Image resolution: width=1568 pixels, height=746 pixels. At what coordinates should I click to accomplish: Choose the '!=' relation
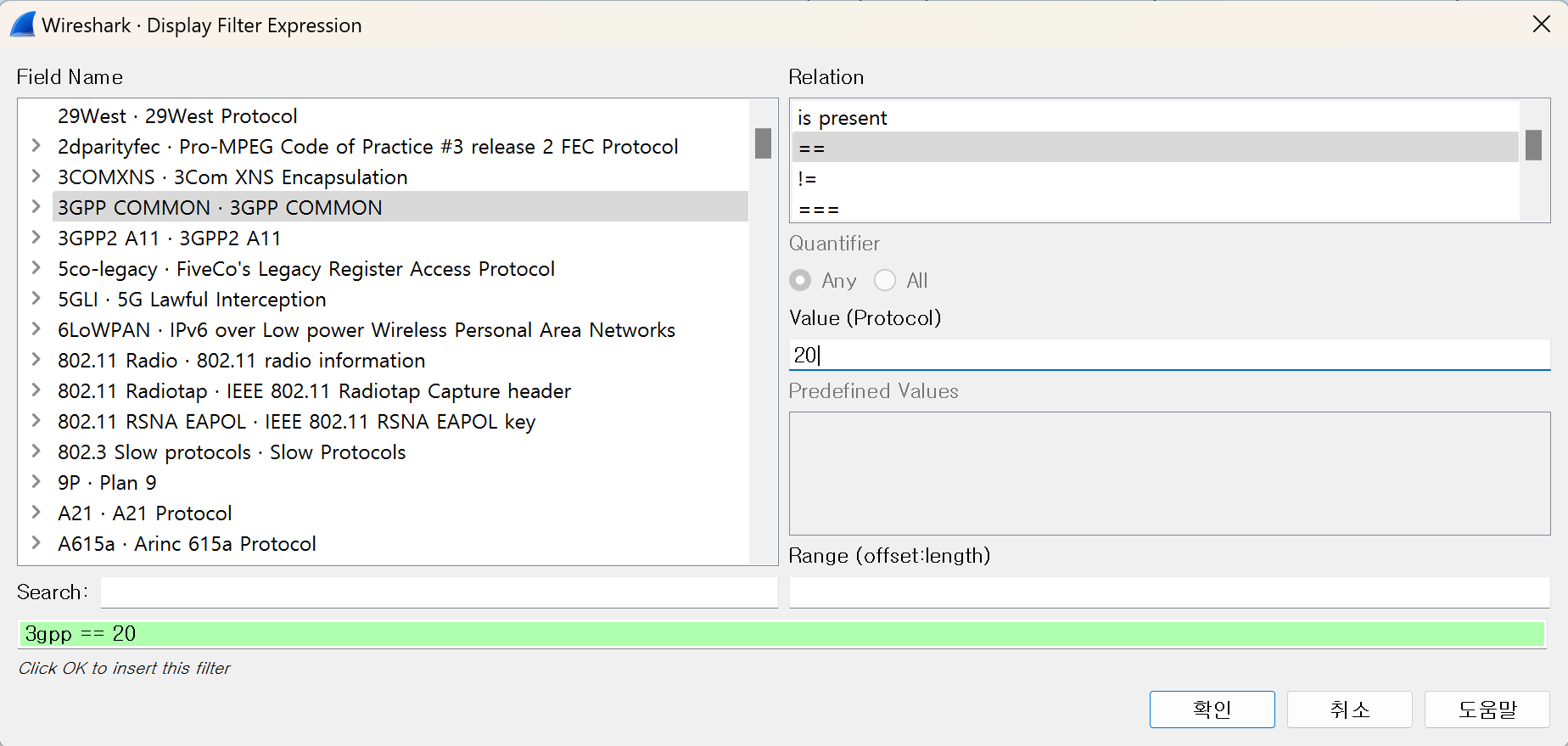1156,178
